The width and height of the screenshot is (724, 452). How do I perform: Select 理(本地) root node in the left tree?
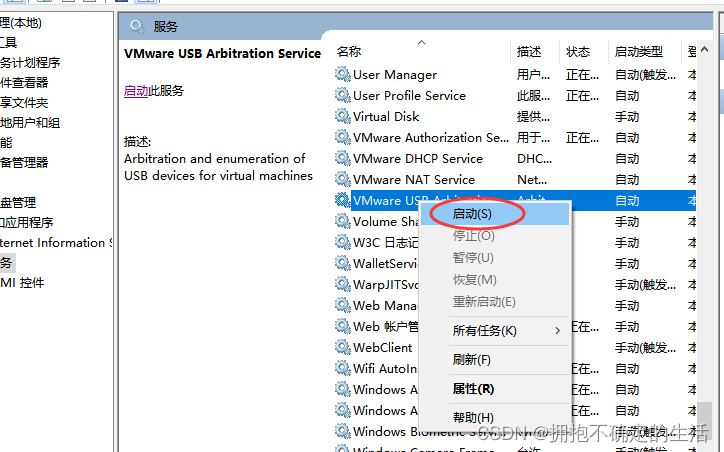pyautogui.click(x=21, y=23)
